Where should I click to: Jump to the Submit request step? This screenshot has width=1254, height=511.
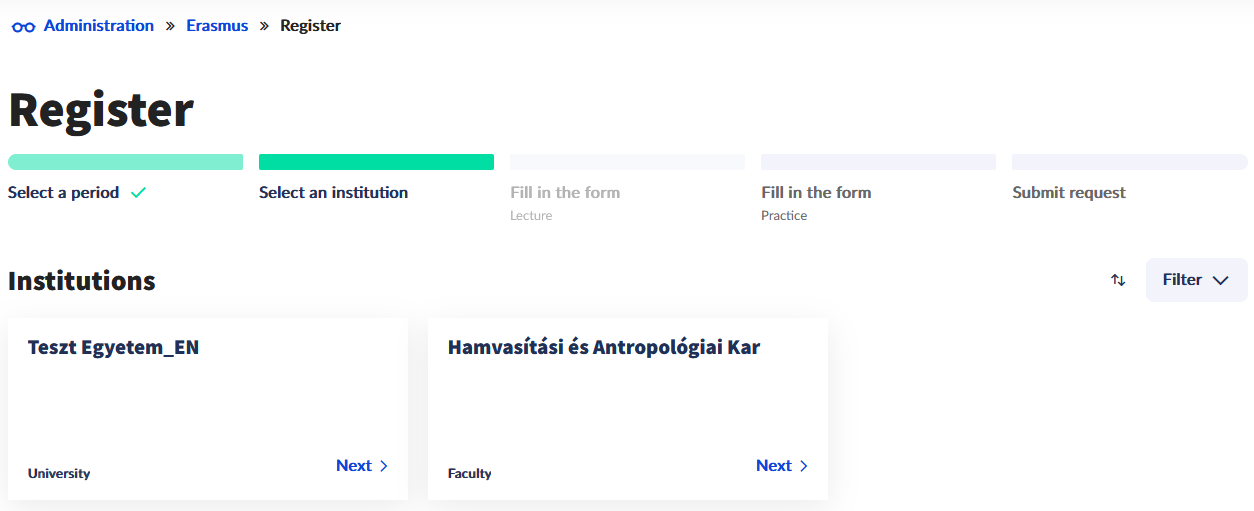coord(1069,193)
